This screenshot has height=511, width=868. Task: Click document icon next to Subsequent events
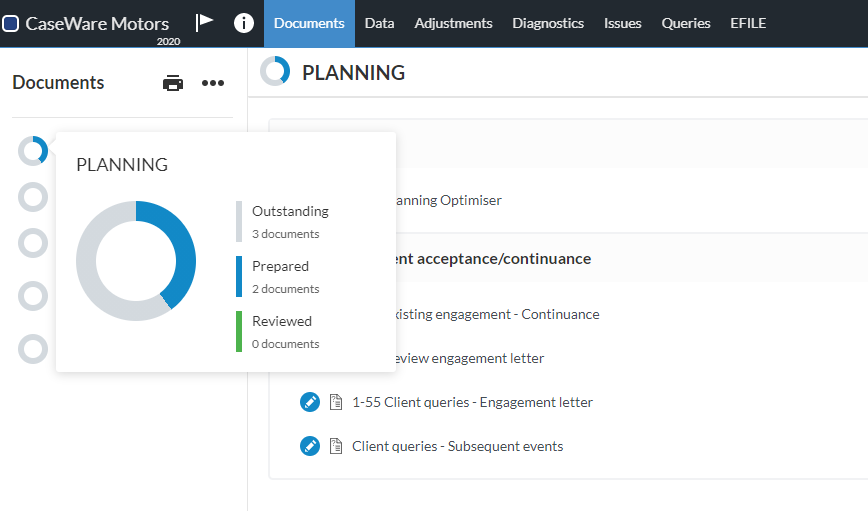(336, 446)
